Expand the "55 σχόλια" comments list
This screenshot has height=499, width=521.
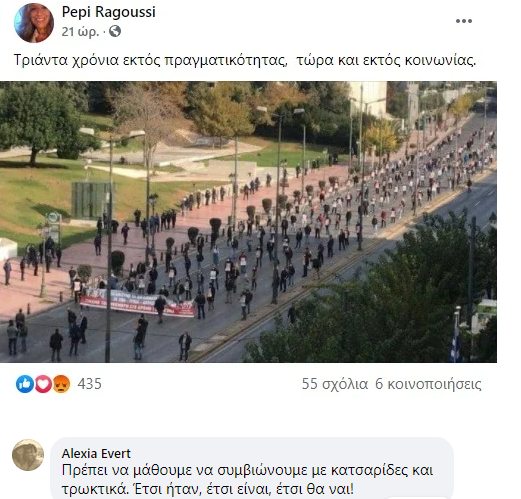coord(335,384)
